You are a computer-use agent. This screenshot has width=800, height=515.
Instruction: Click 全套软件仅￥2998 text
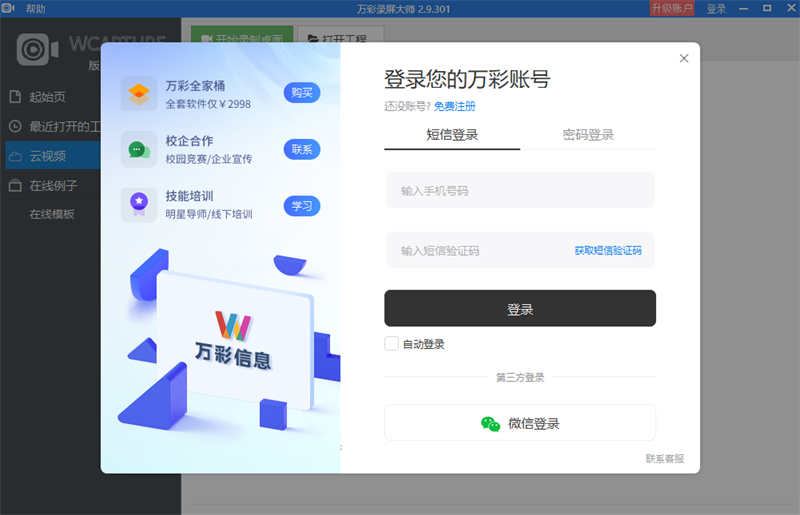pyautogui.click(x=208, y=104)
